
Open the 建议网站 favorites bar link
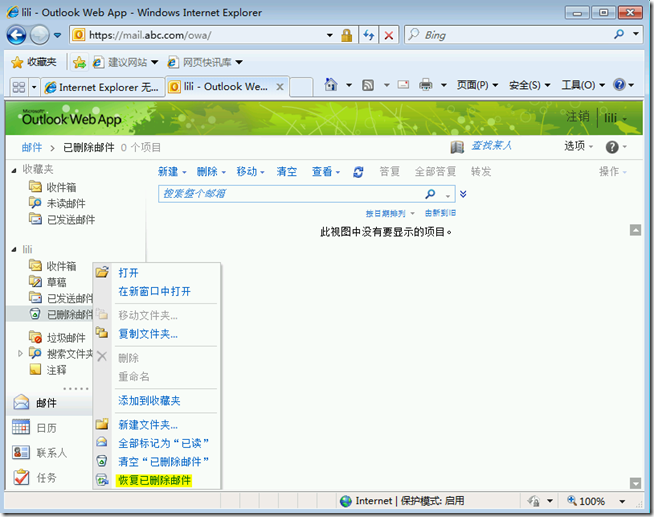(126, 63)
